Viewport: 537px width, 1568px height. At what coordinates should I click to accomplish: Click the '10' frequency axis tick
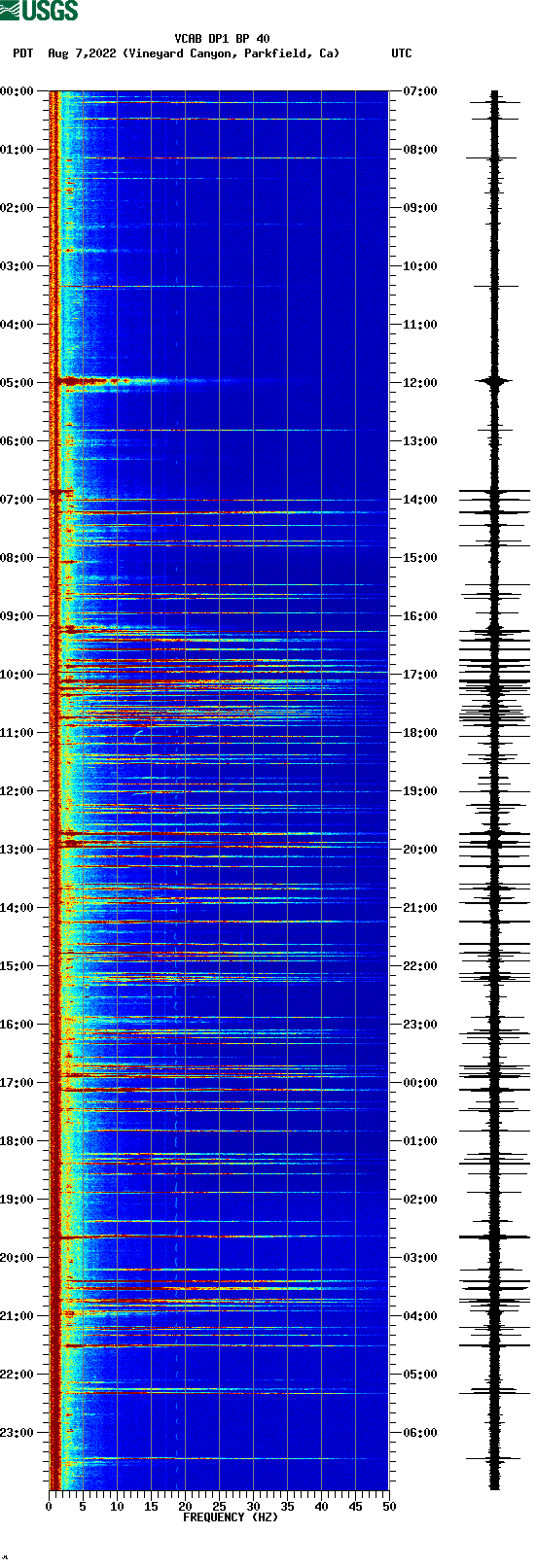(x=117, y=1507)
